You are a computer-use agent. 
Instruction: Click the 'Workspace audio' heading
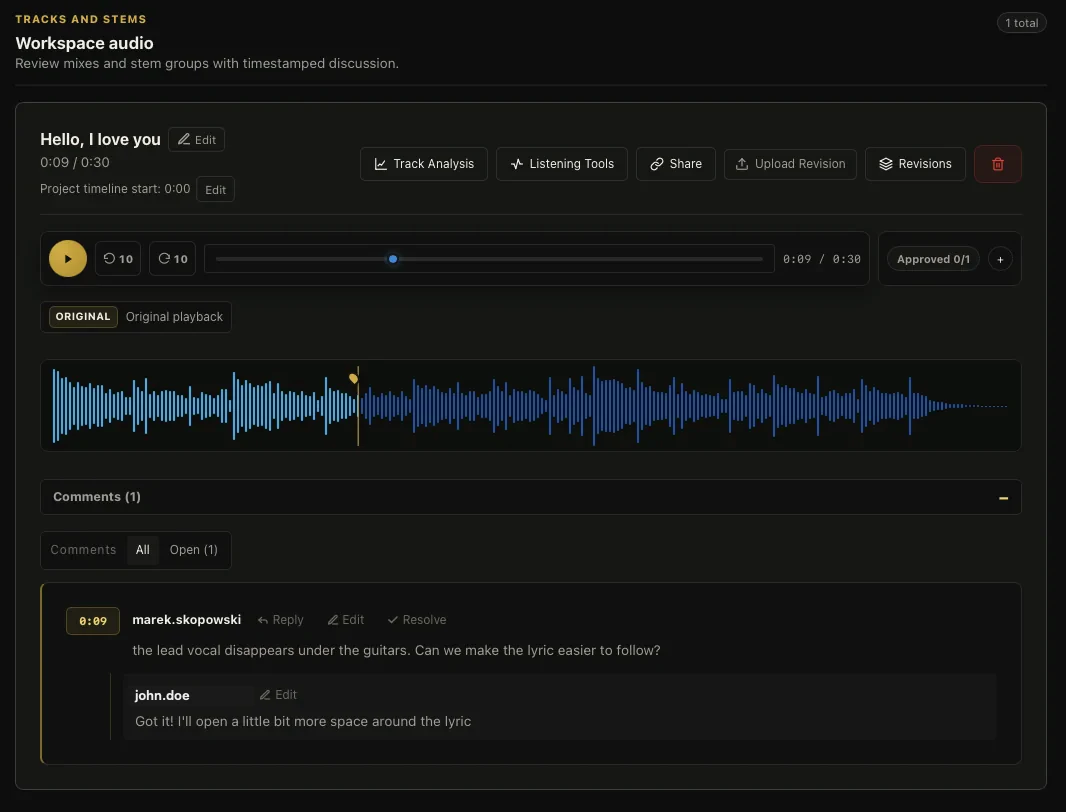pos(84,44)
